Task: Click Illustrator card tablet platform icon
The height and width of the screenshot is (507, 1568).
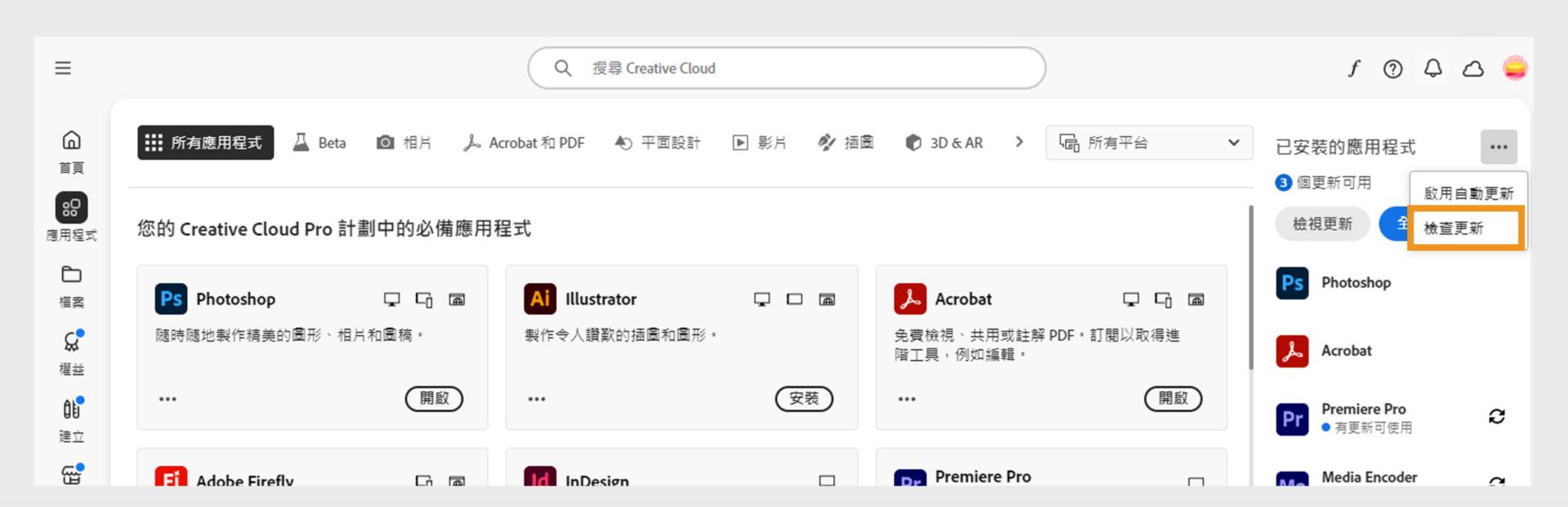Action: pos(795,300)
